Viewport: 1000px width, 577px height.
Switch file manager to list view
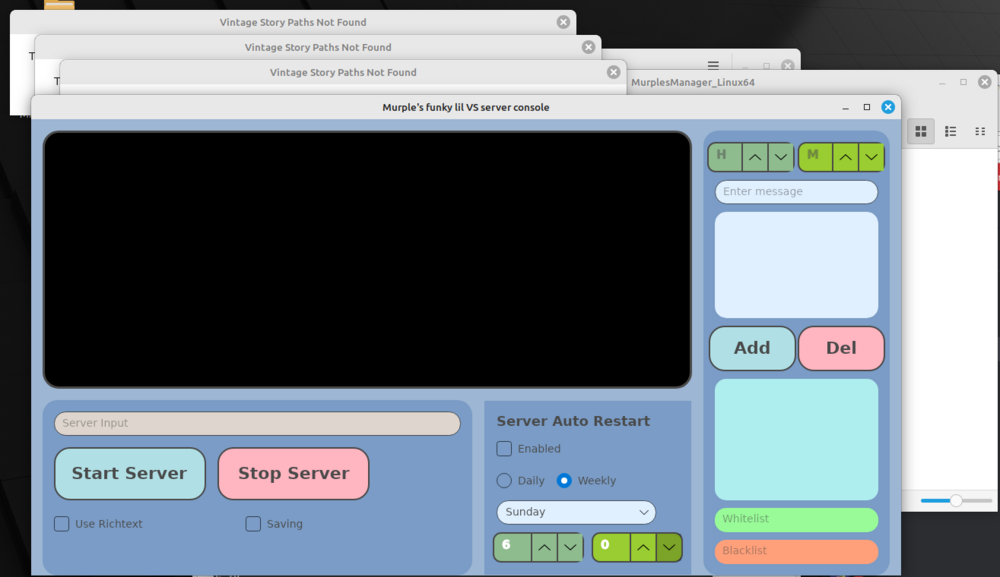tap(951, 131)
